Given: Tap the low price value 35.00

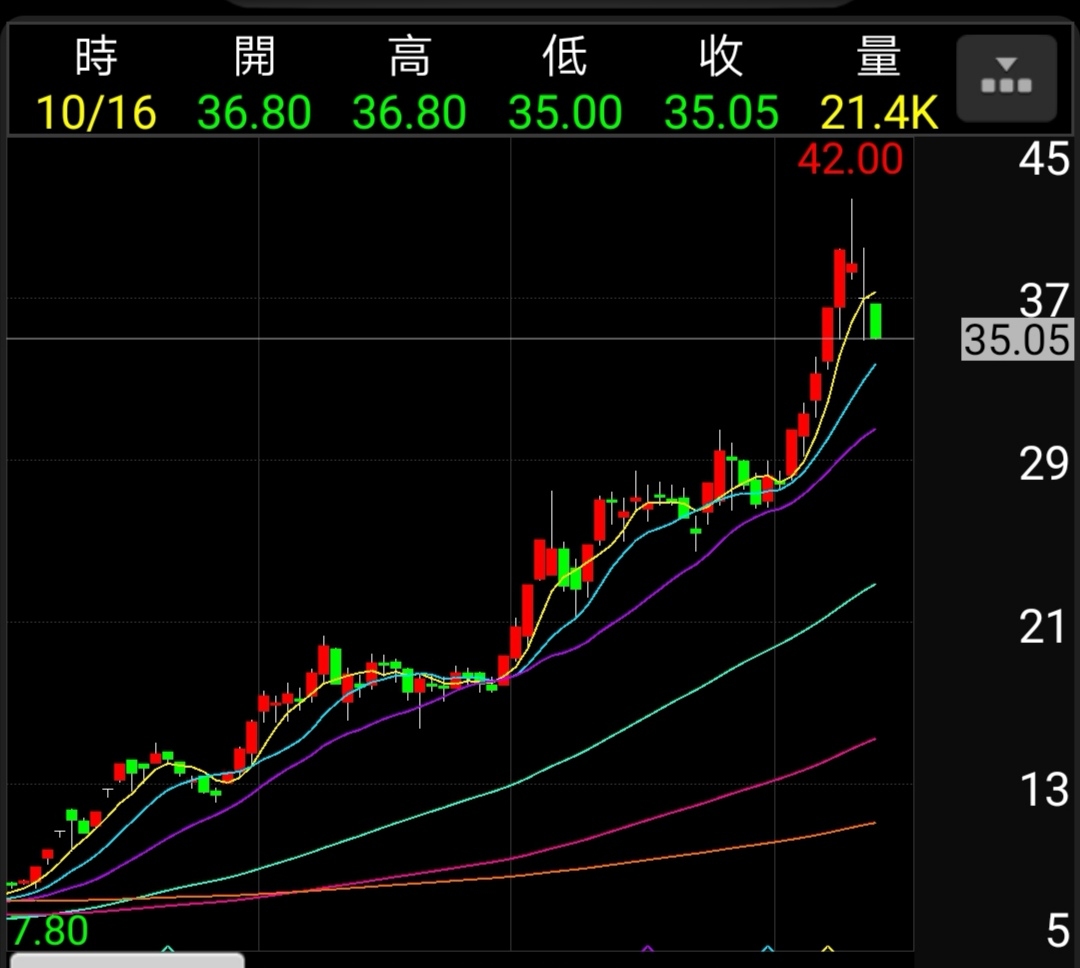Looking at the screenshot, I should (x=565, y=113).
